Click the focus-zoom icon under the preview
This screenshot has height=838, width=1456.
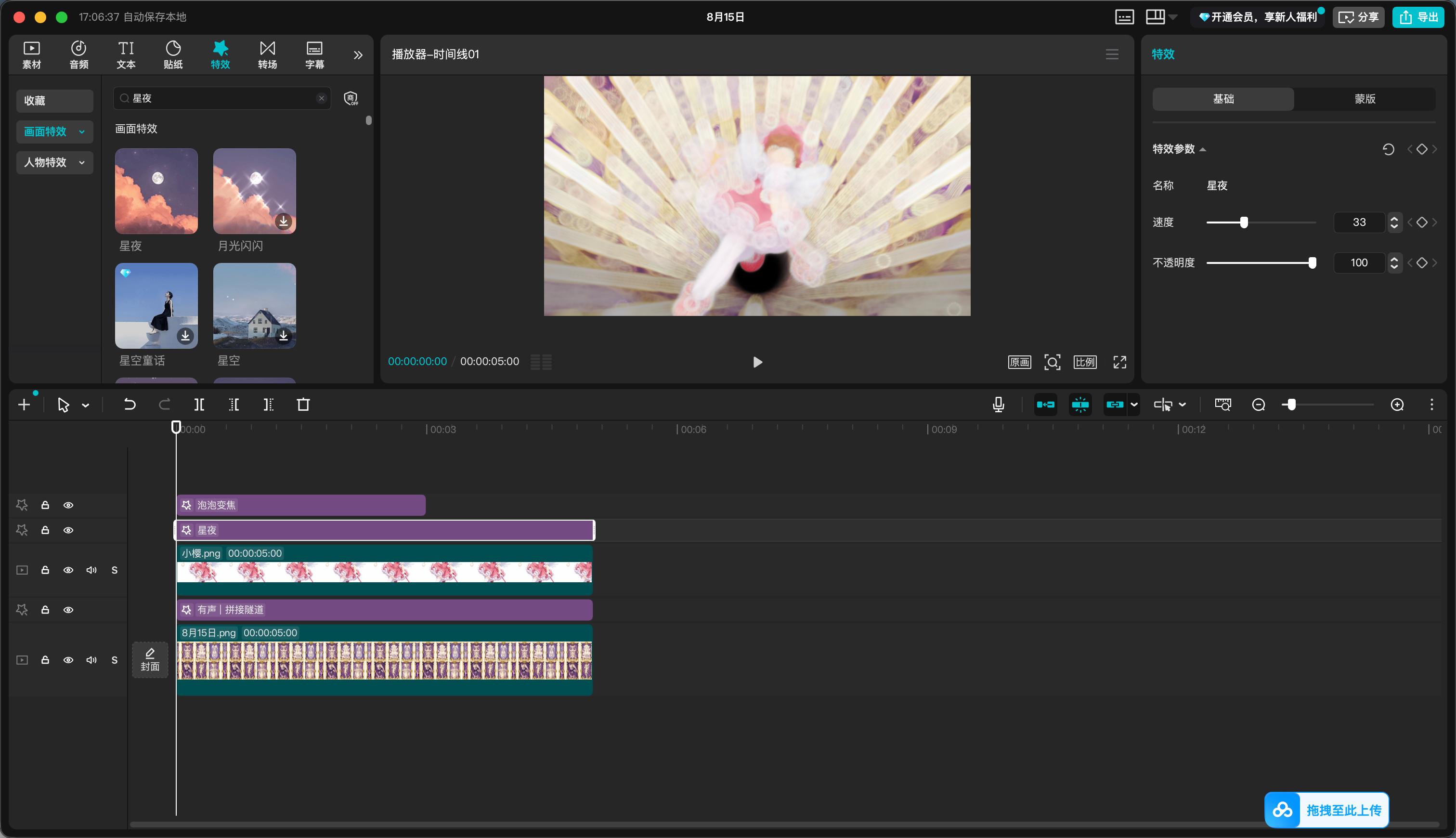tap(1052, 362)
